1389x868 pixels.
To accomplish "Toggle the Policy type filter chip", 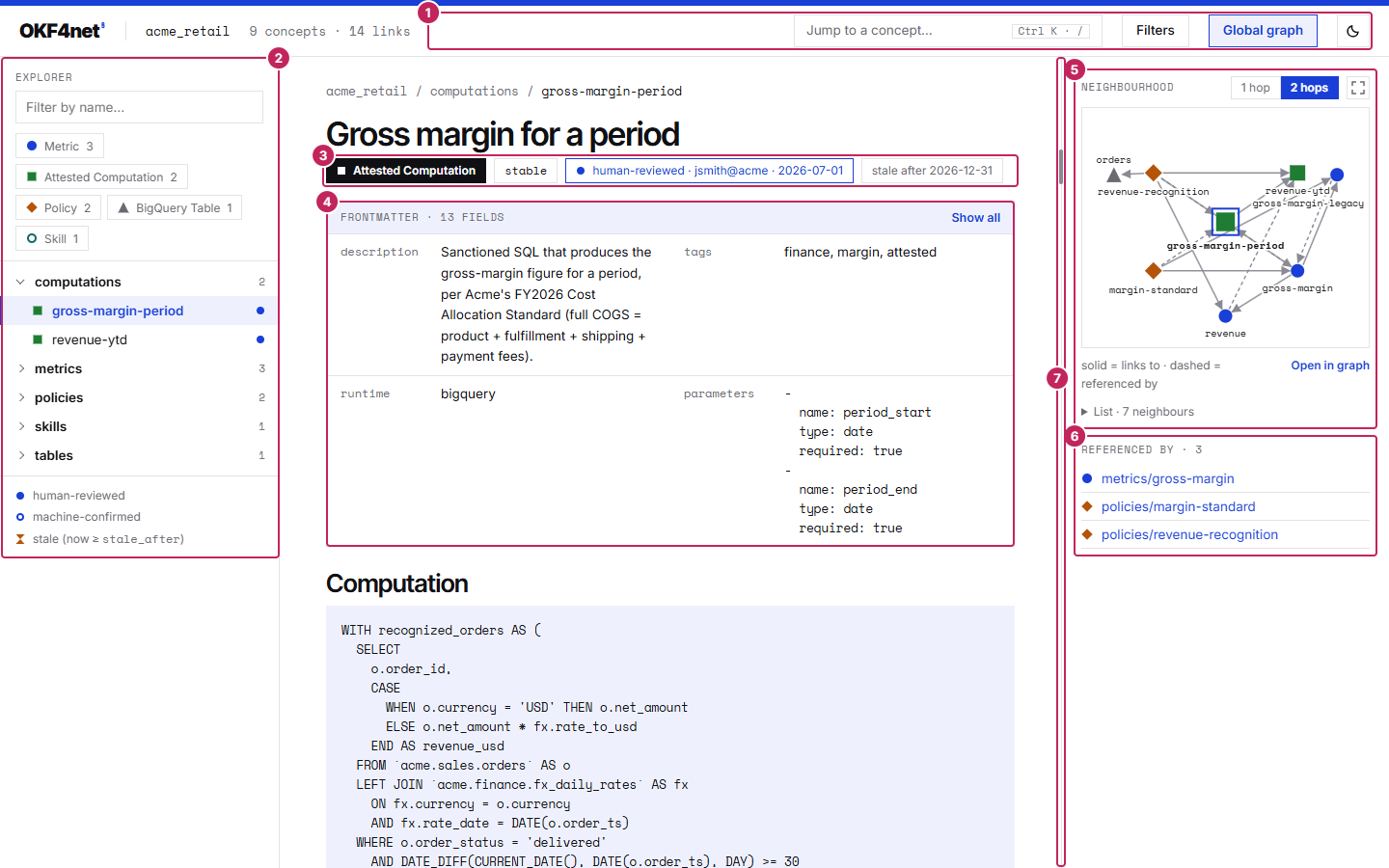I will 59,208.
